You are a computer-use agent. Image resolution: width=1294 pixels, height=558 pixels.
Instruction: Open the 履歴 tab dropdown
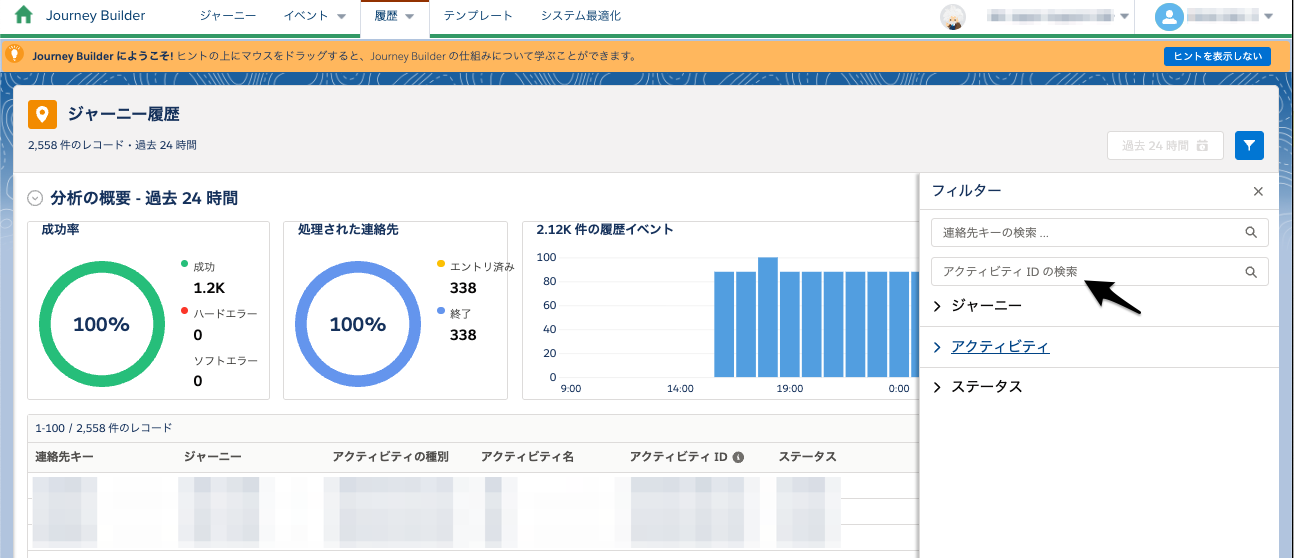point(410,17)
